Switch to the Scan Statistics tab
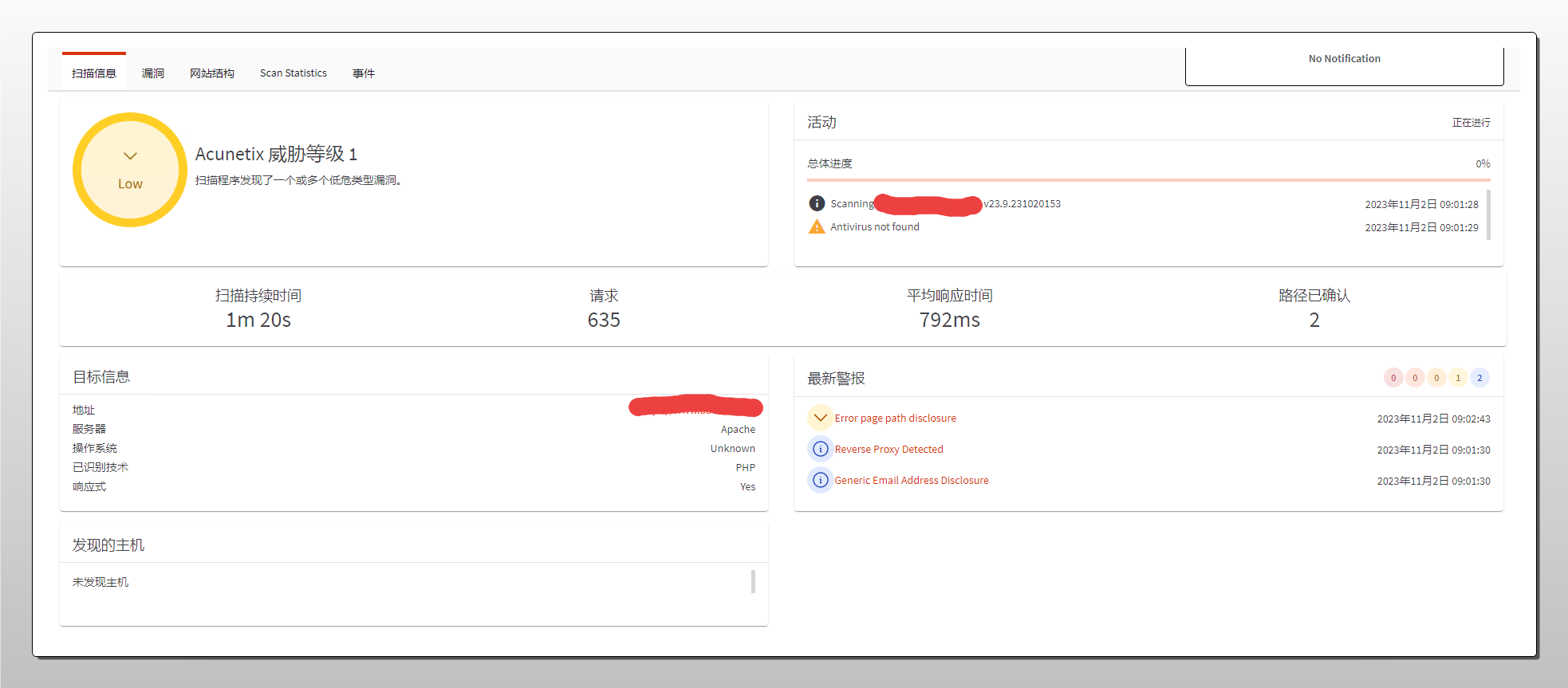The height and width of the screenshot is (688, 1568). click(x=294, y=73)
